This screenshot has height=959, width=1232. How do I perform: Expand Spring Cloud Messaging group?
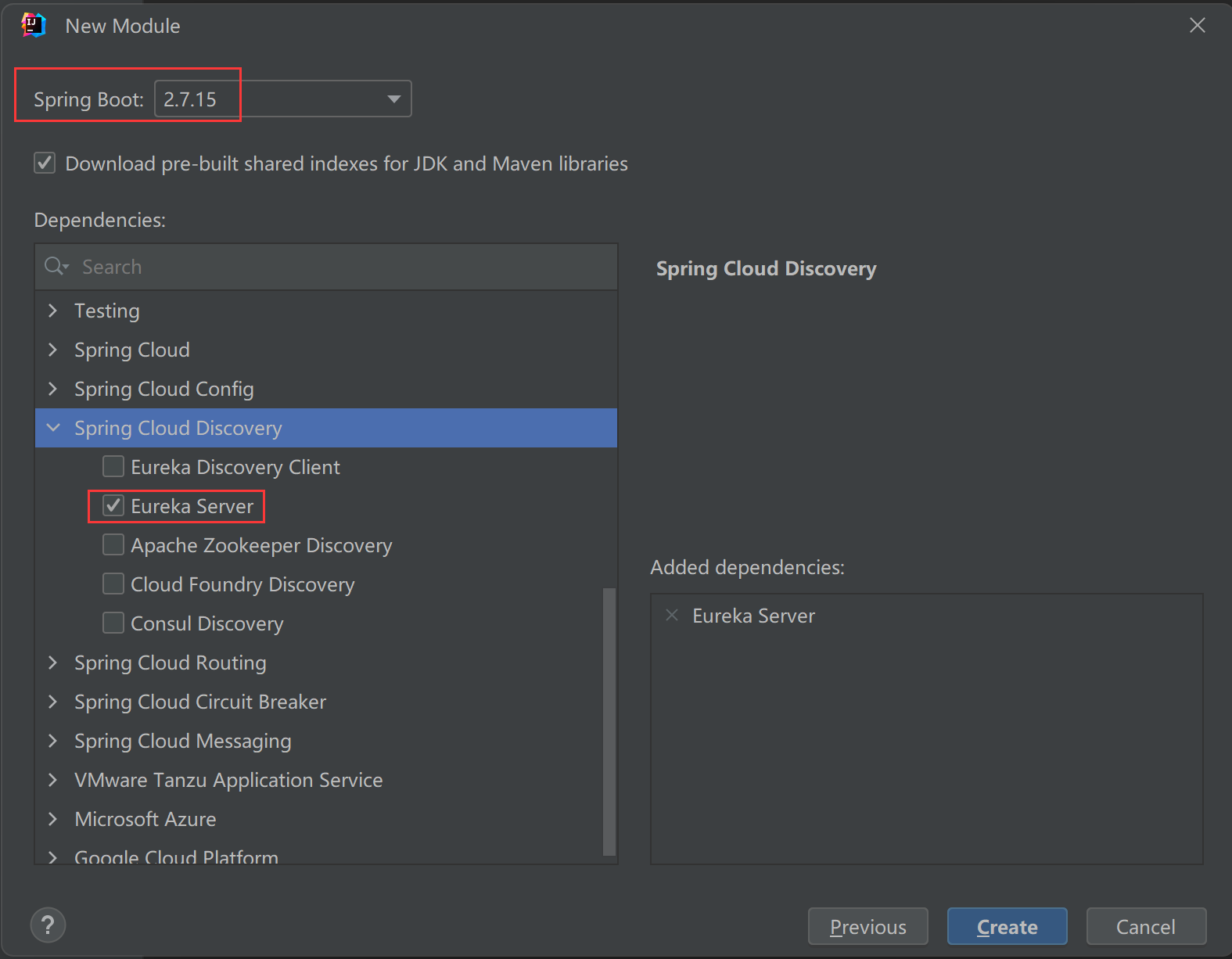pos(52,741)
